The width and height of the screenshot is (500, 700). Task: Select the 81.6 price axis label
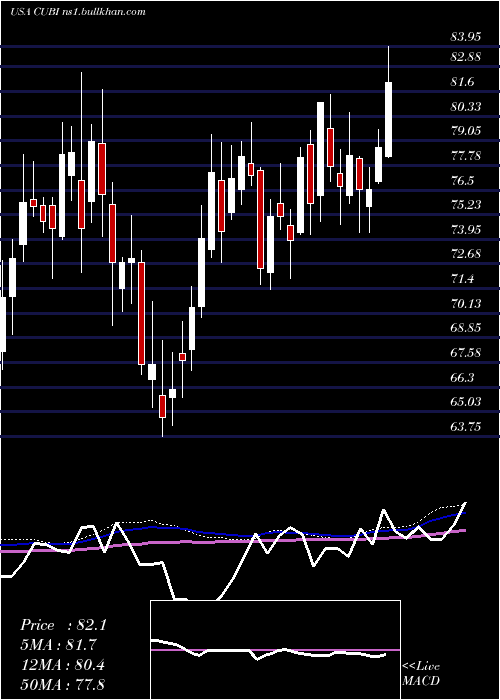click(x=463, y=82)
